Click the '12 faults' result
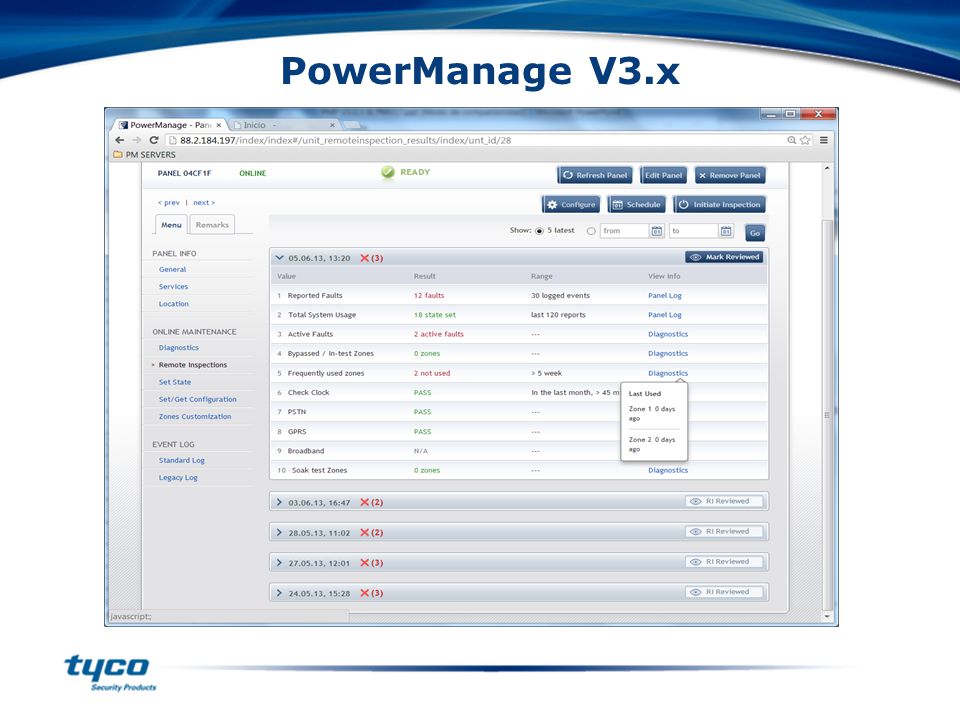The width and height of the screenshot is (960, 720). (x=429, y=296)
